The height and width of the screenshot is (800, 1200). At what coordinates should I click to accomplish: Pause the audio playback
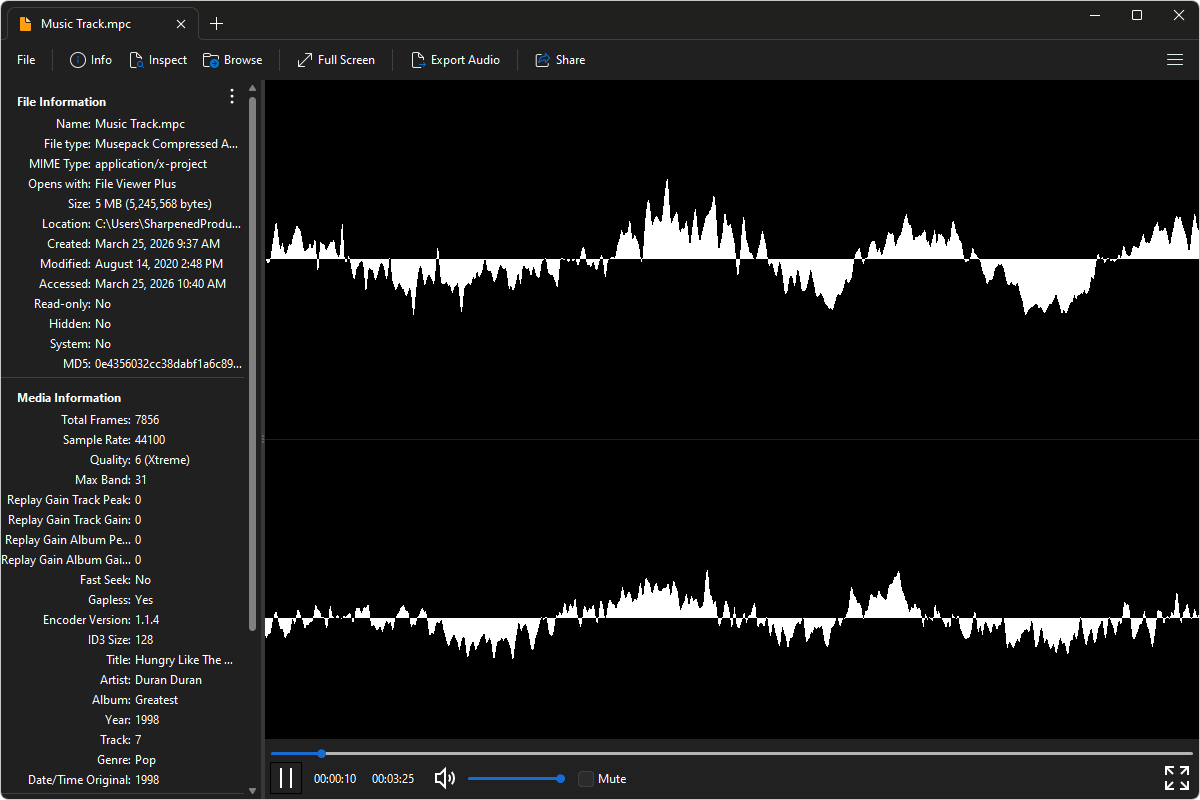point(286,777)
